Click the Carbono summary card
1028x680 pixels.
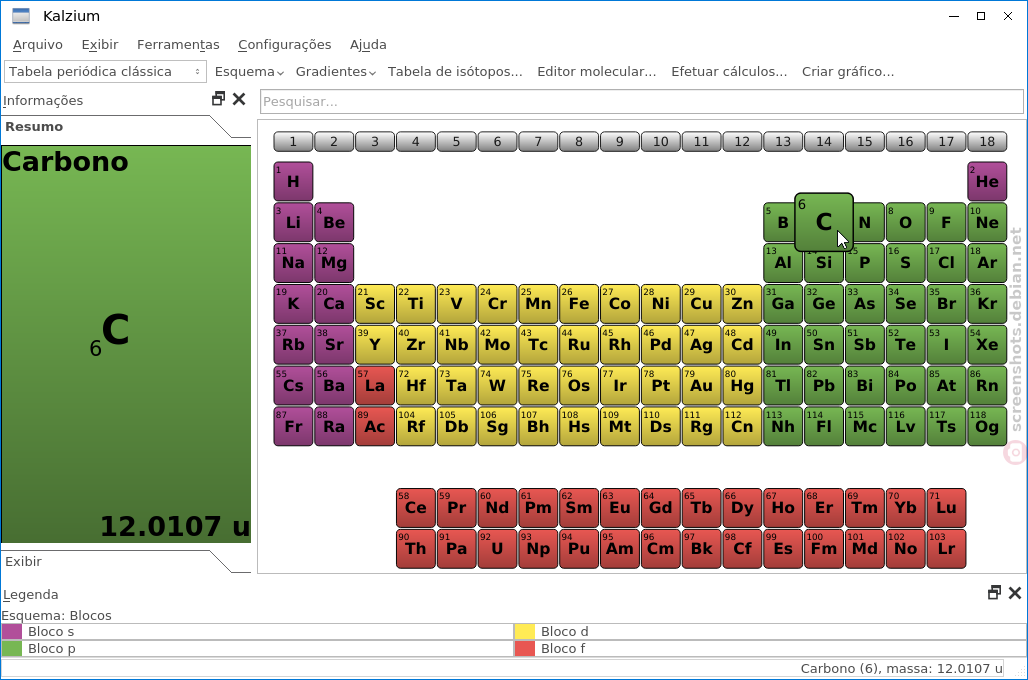pos(126,344)
